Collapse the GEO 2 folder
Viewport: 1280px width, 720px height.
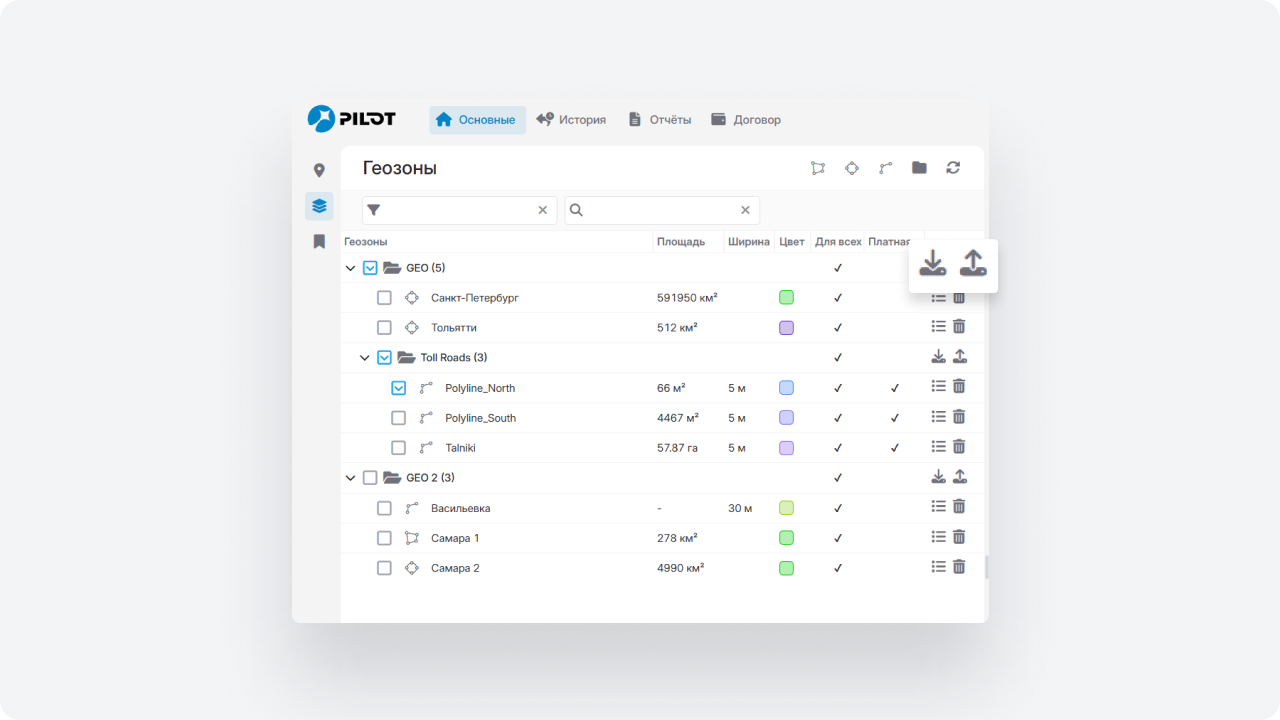350,478
